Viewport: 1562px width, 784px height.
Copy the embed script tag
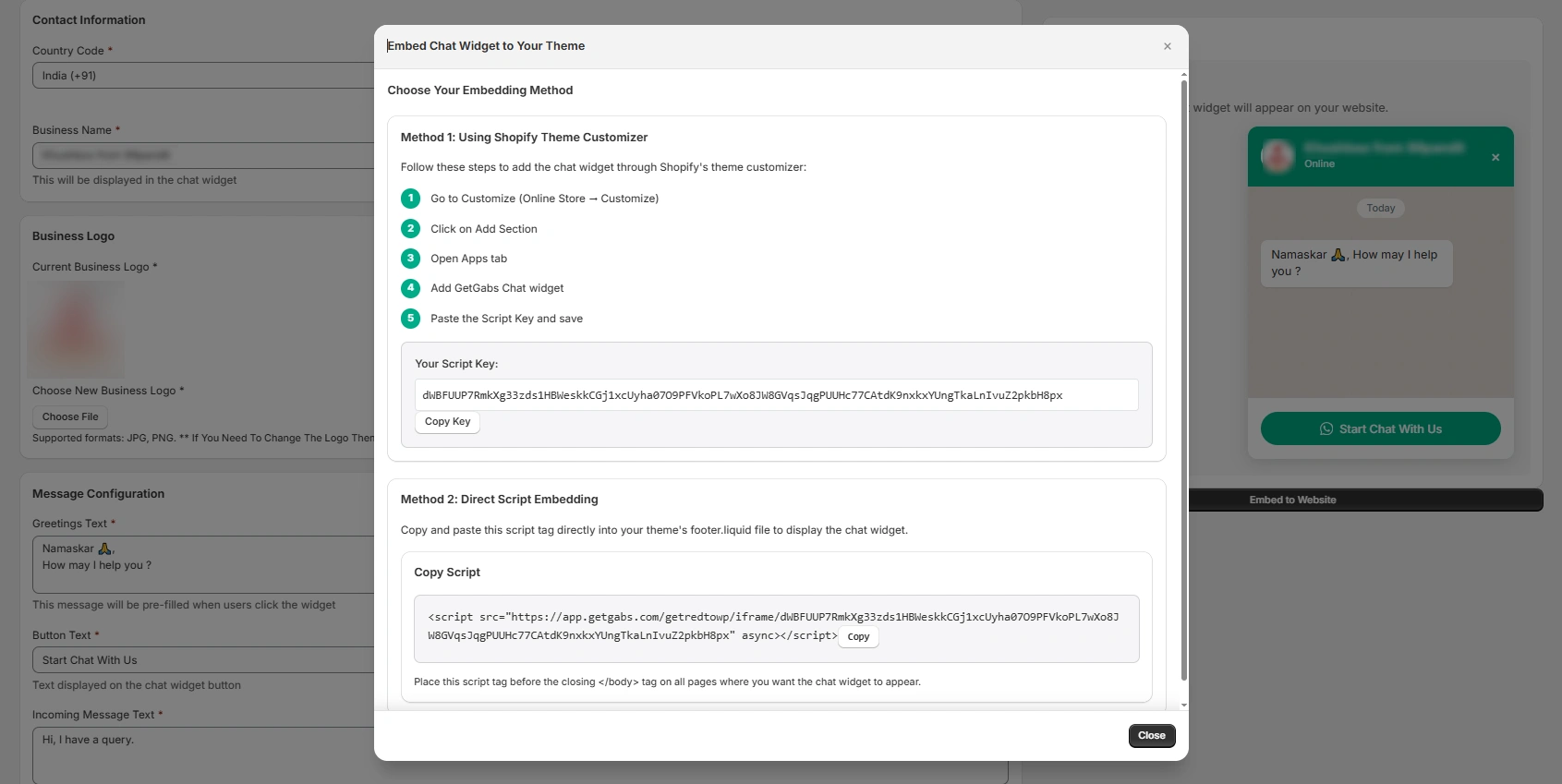point(858,637)
